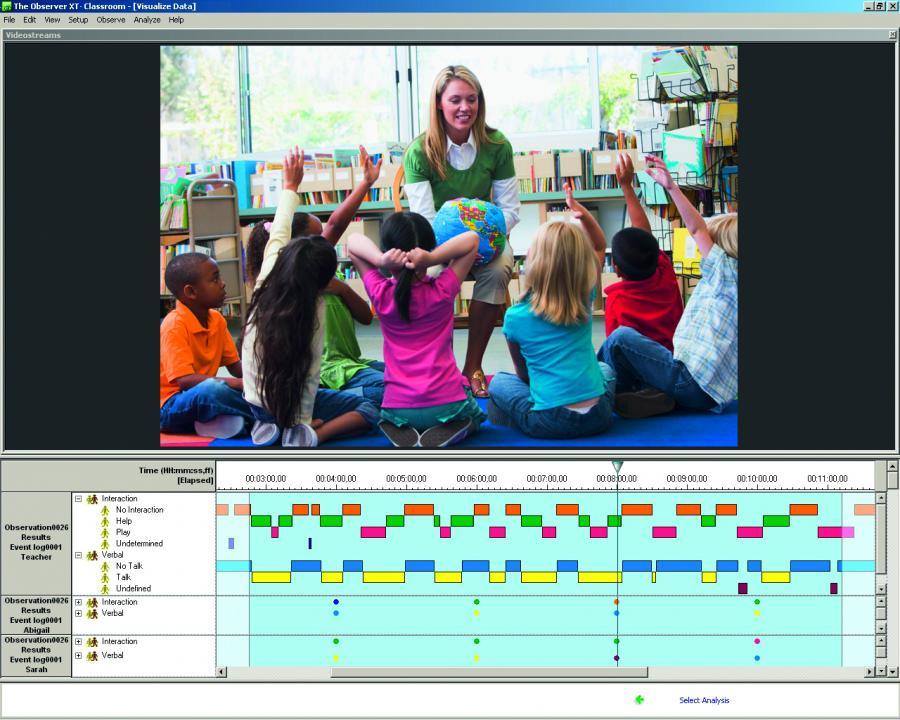Viewport: 900px width, 720px height.
Task: Click the No Talk behavior icon
Action: [x=105, y=566]
